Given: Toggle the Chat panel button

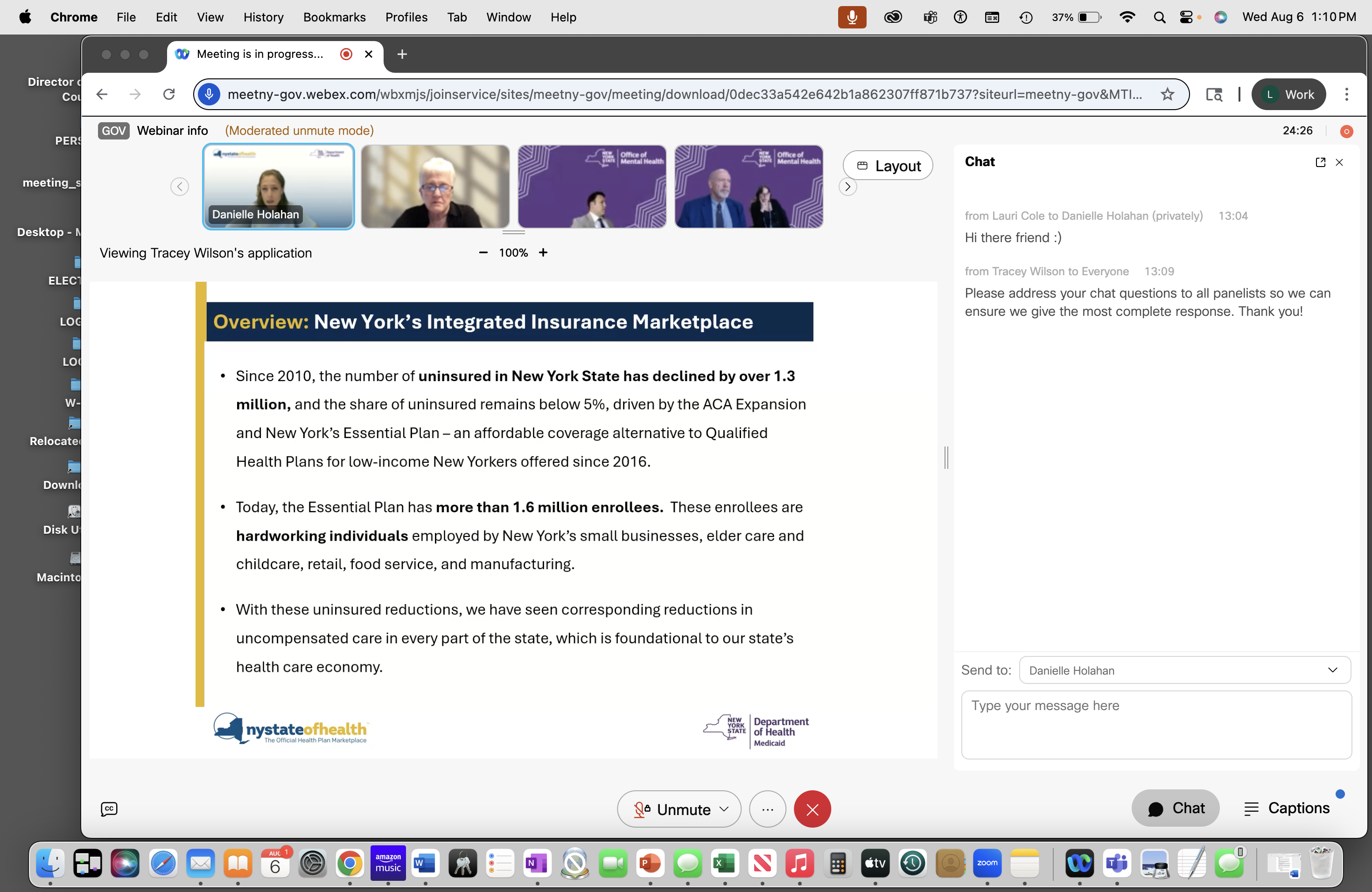Looking at the screenshot, I should pyautogui.click(x=1176, y=808).
